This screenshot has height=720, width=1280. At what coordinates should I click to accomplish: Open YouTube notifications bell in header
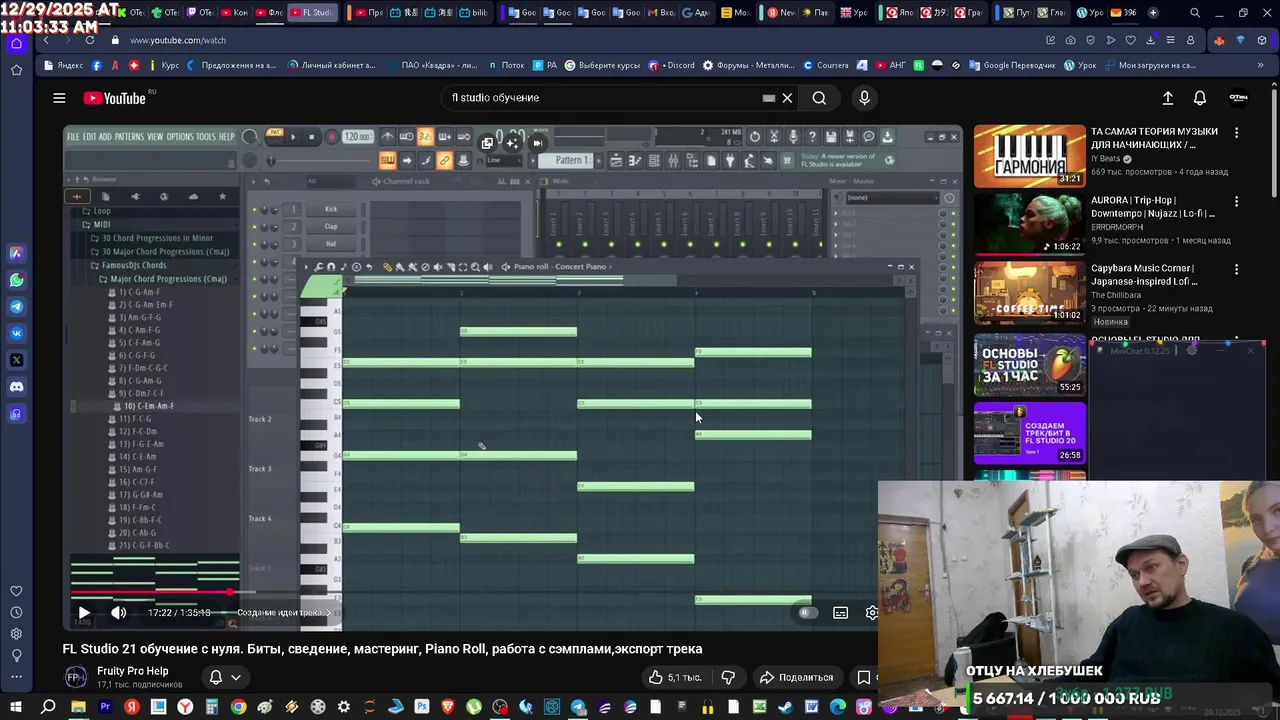pos(1200,98)
